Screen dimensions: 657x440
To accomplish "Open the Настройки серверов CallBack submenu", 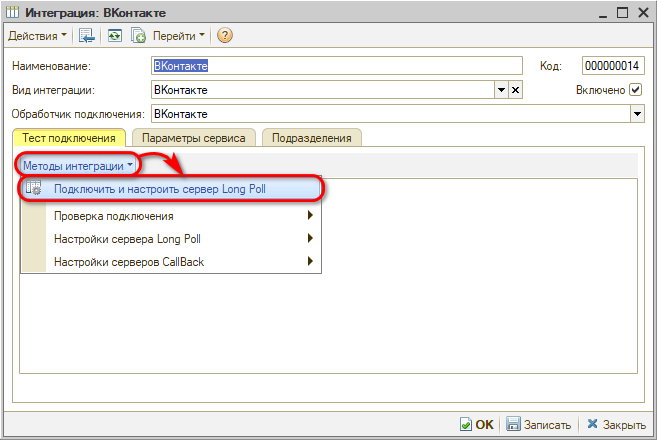I will click(172, 262).
